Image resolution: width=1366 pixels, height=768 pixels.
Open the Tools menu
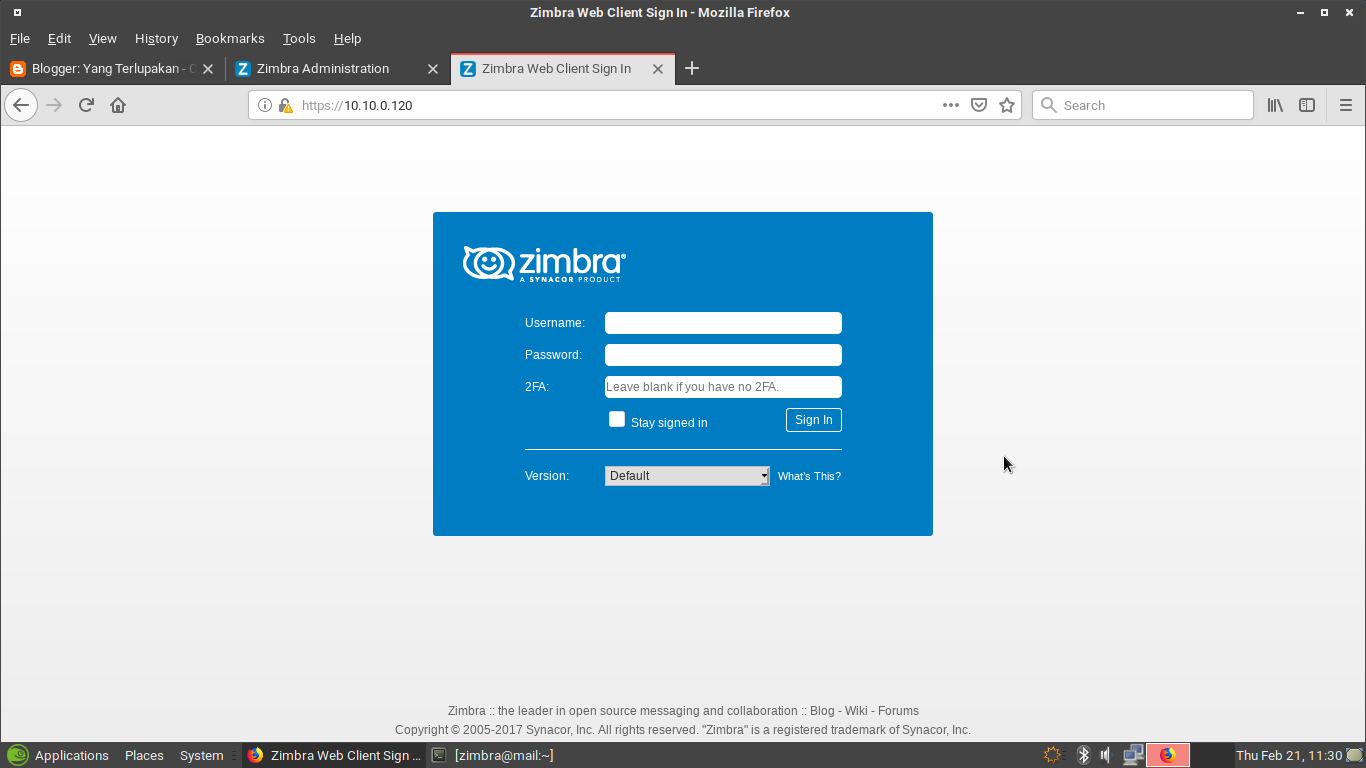[x=299, y=38]
